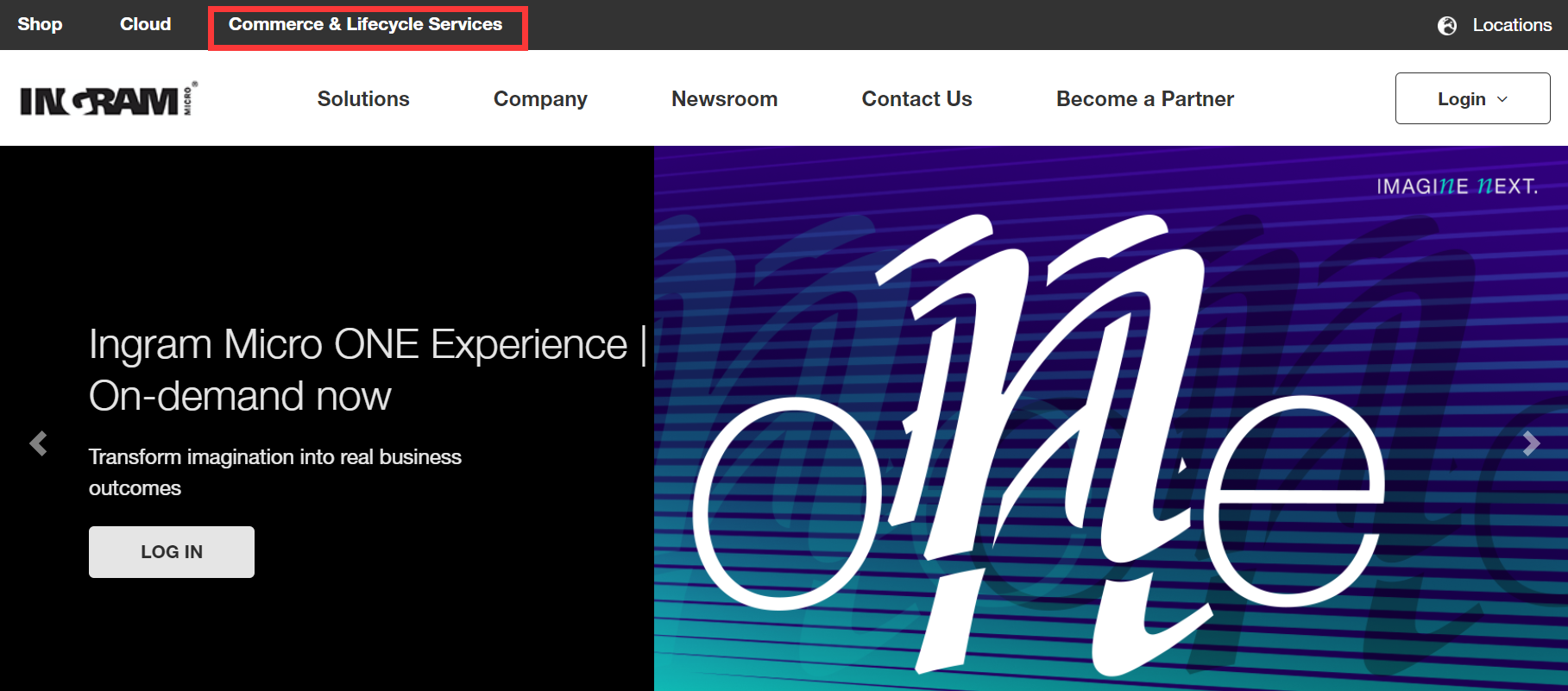The image size is (1568, 691).
Task: Click the Ingram Micro logo
Action: pos(109,99)
